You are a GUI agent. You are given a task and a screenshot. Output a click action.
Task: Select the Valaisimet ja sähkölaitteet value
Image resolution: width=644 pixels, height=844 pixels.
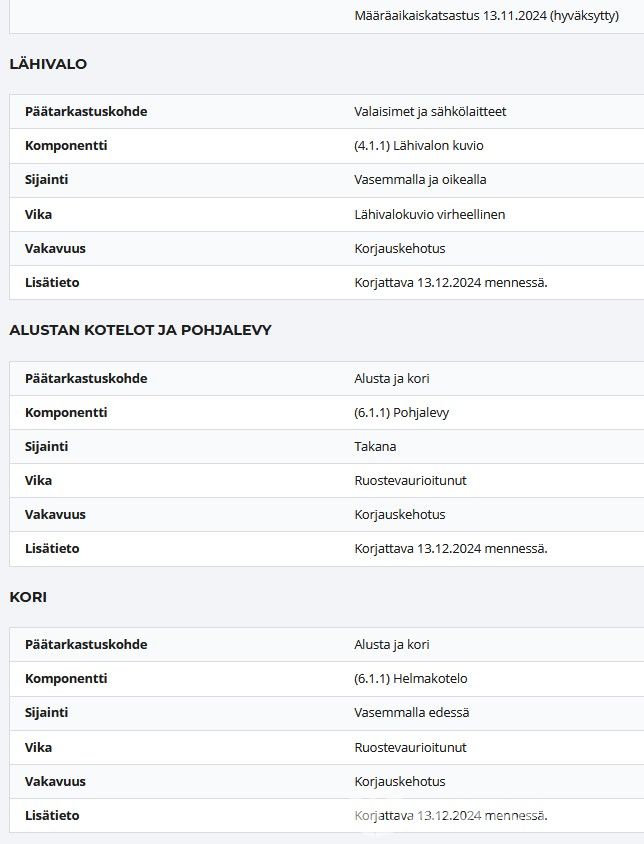[430, 112]
